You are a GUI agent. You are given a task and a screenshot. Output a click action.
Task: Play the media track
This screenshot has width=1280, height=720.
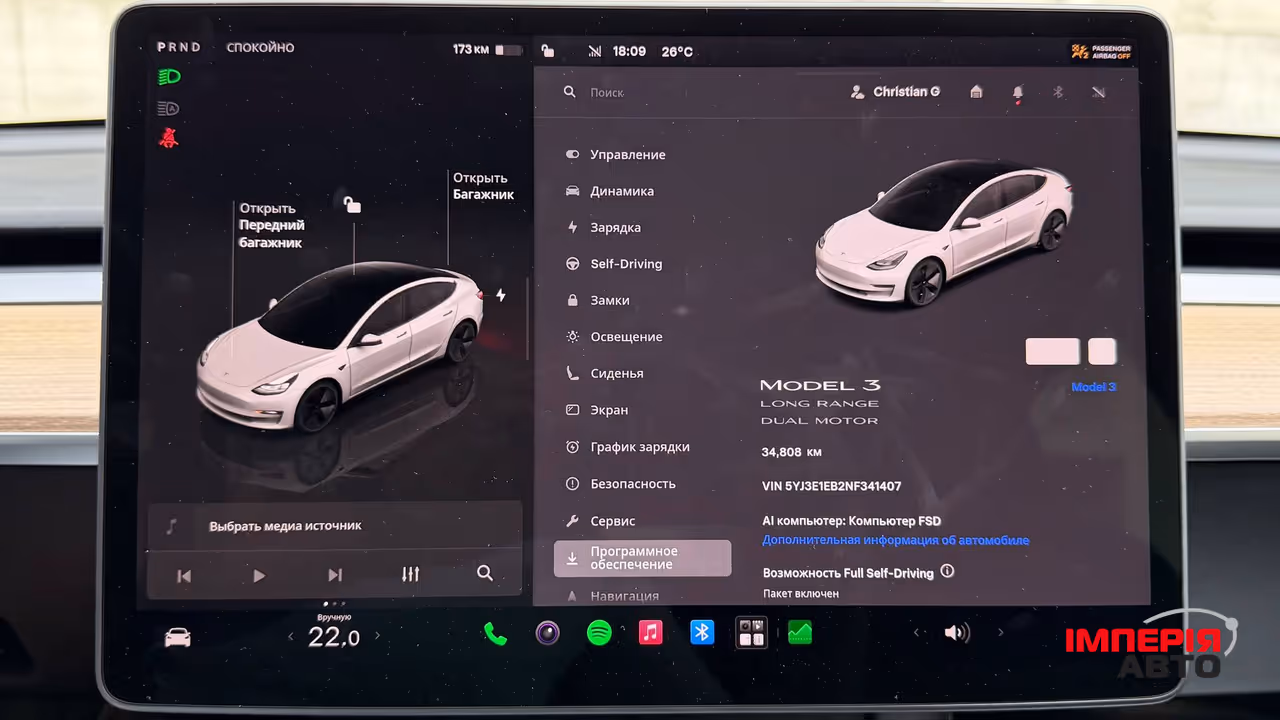(x=259, y=575)
